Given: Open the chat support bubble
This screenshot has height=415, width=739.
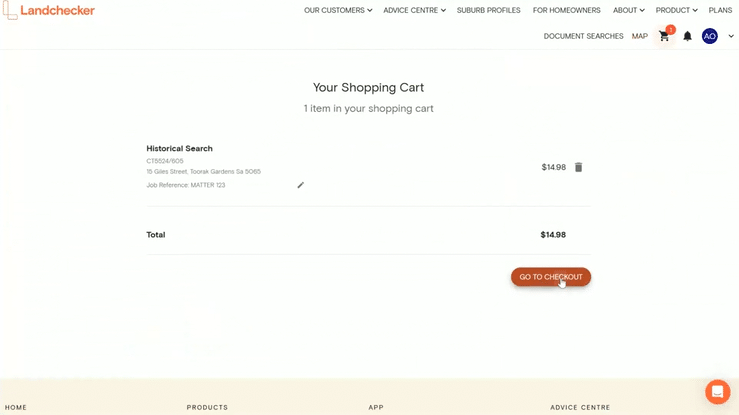Looking at the screenshot, I should point(718,391).
